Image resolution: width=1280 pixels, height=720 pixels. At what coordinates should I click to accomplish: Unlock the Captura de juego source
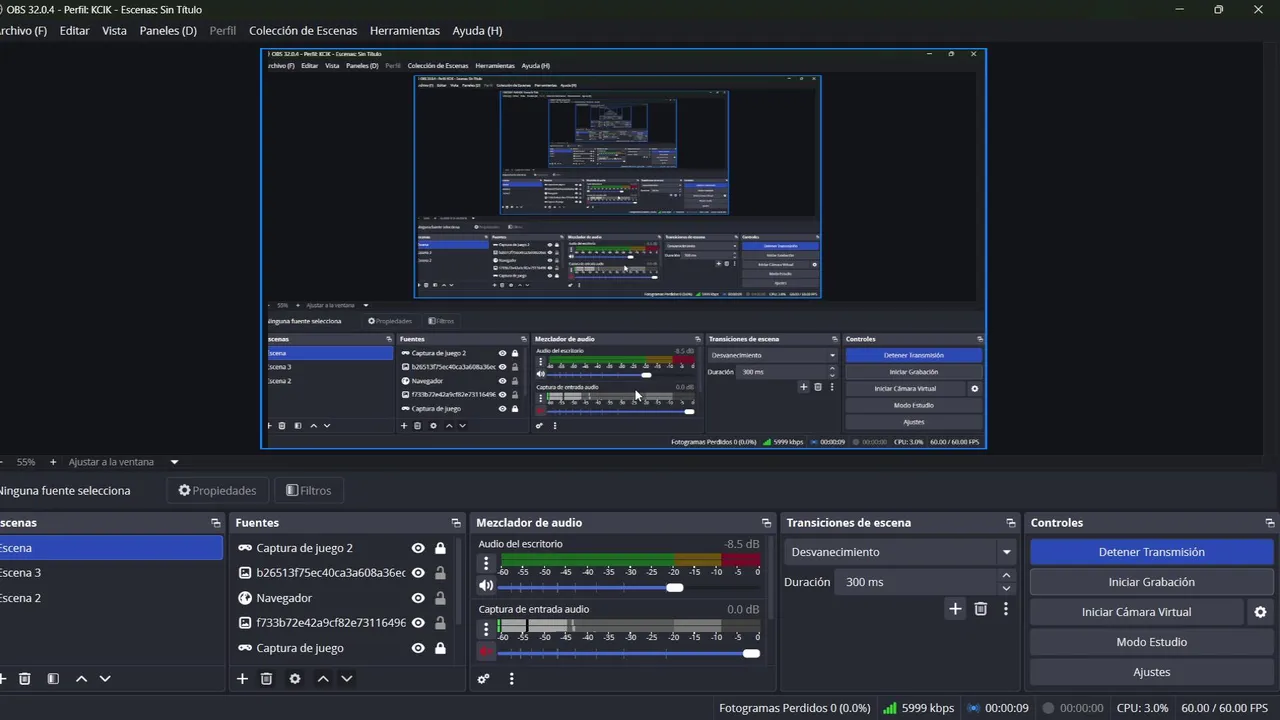pos(440,648)
